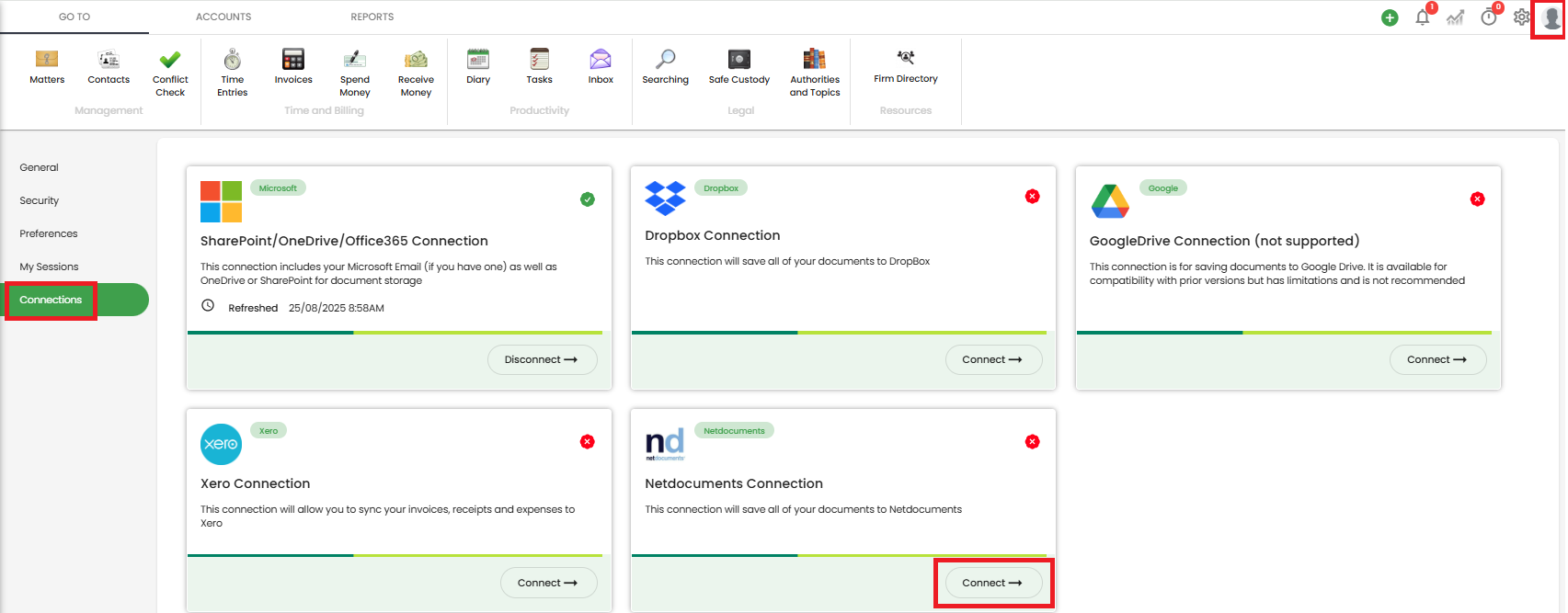Click red disconnected status on Dropbox card
Image resolution: width=1568 pixels, height=613 pixels.
1033,197
